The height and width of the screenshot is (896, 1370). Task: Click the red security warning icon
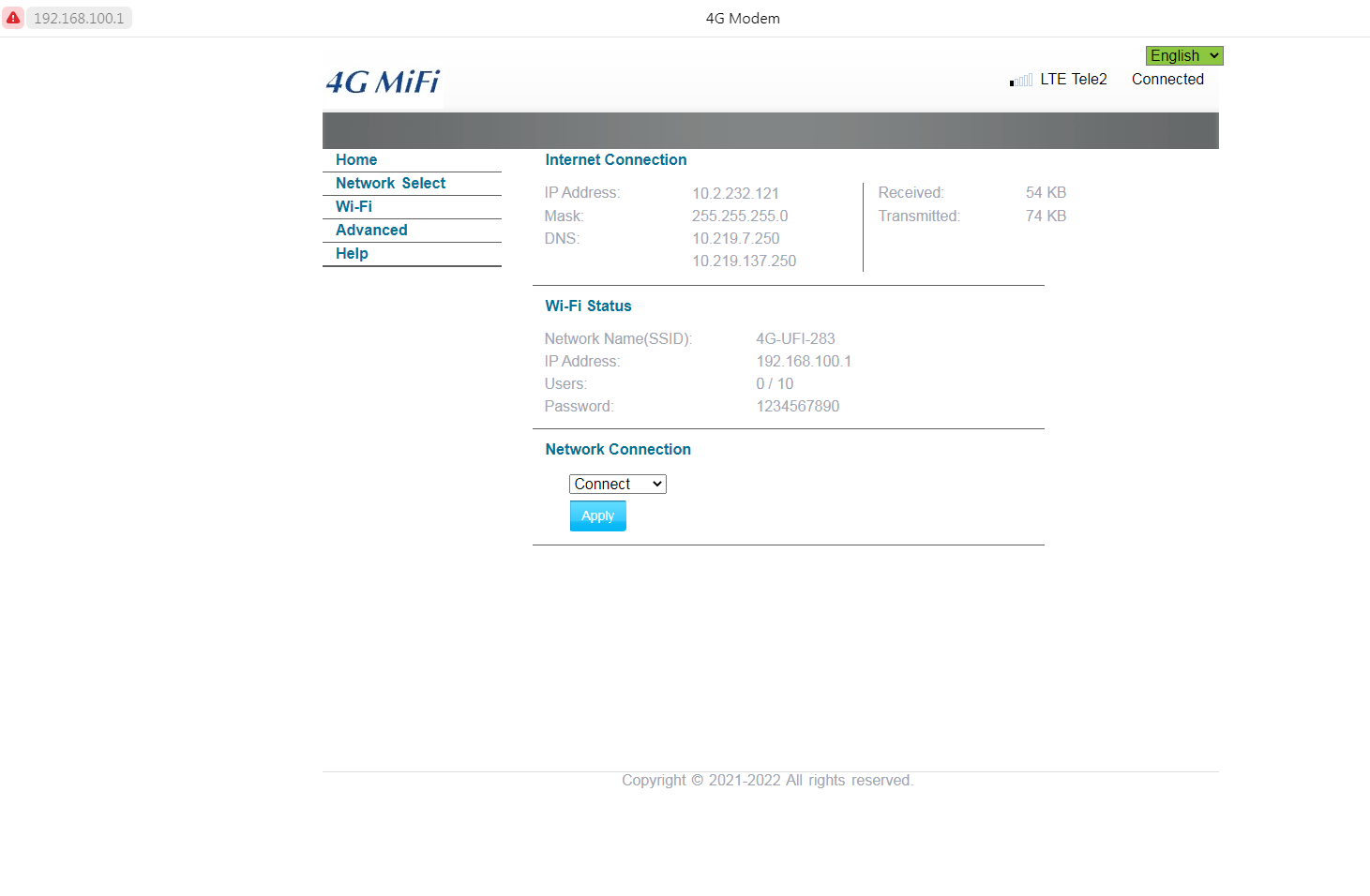pyautogui.click(x=13, y=18)
